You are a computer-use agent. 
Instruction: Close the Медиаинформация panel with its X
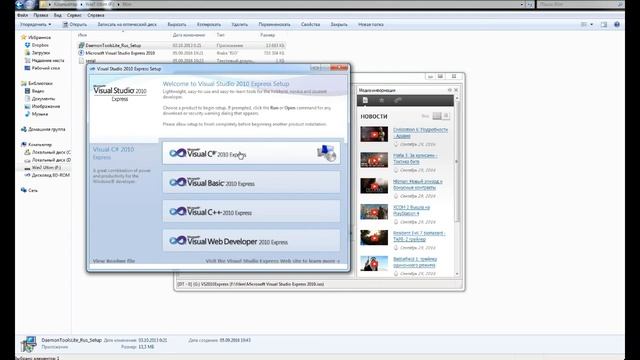tap(456, 90)
